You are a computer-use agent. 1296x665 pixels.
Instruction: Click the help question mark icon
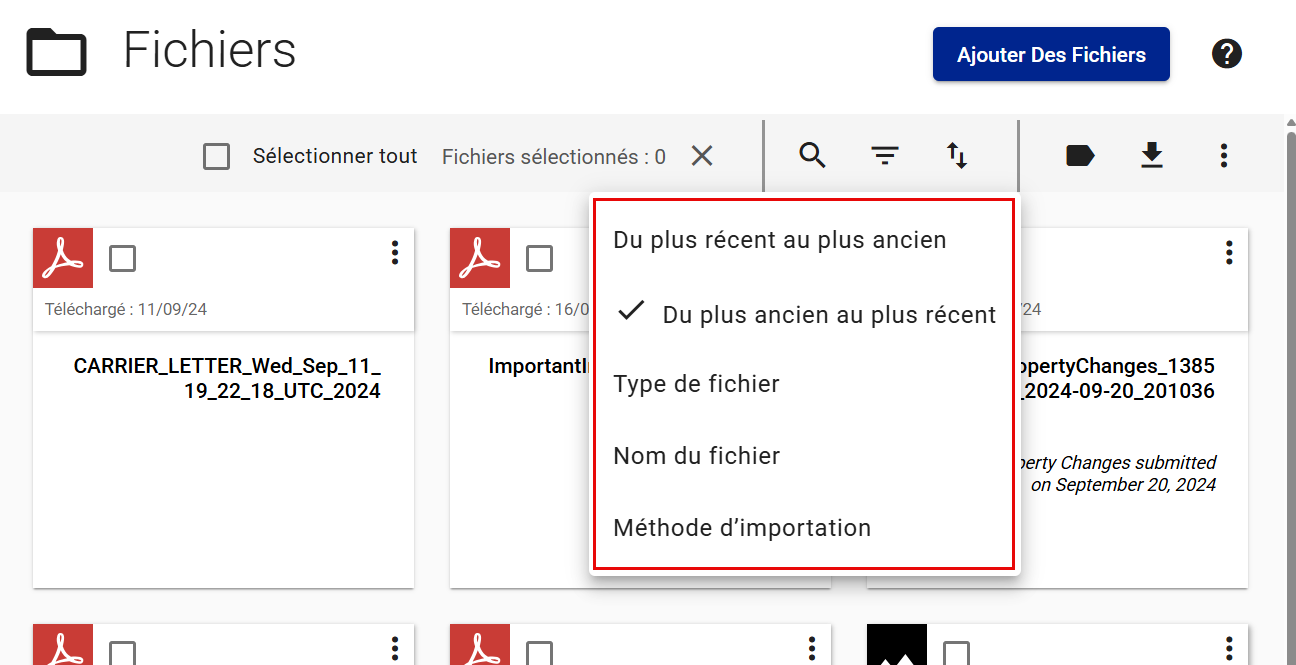1226,54
